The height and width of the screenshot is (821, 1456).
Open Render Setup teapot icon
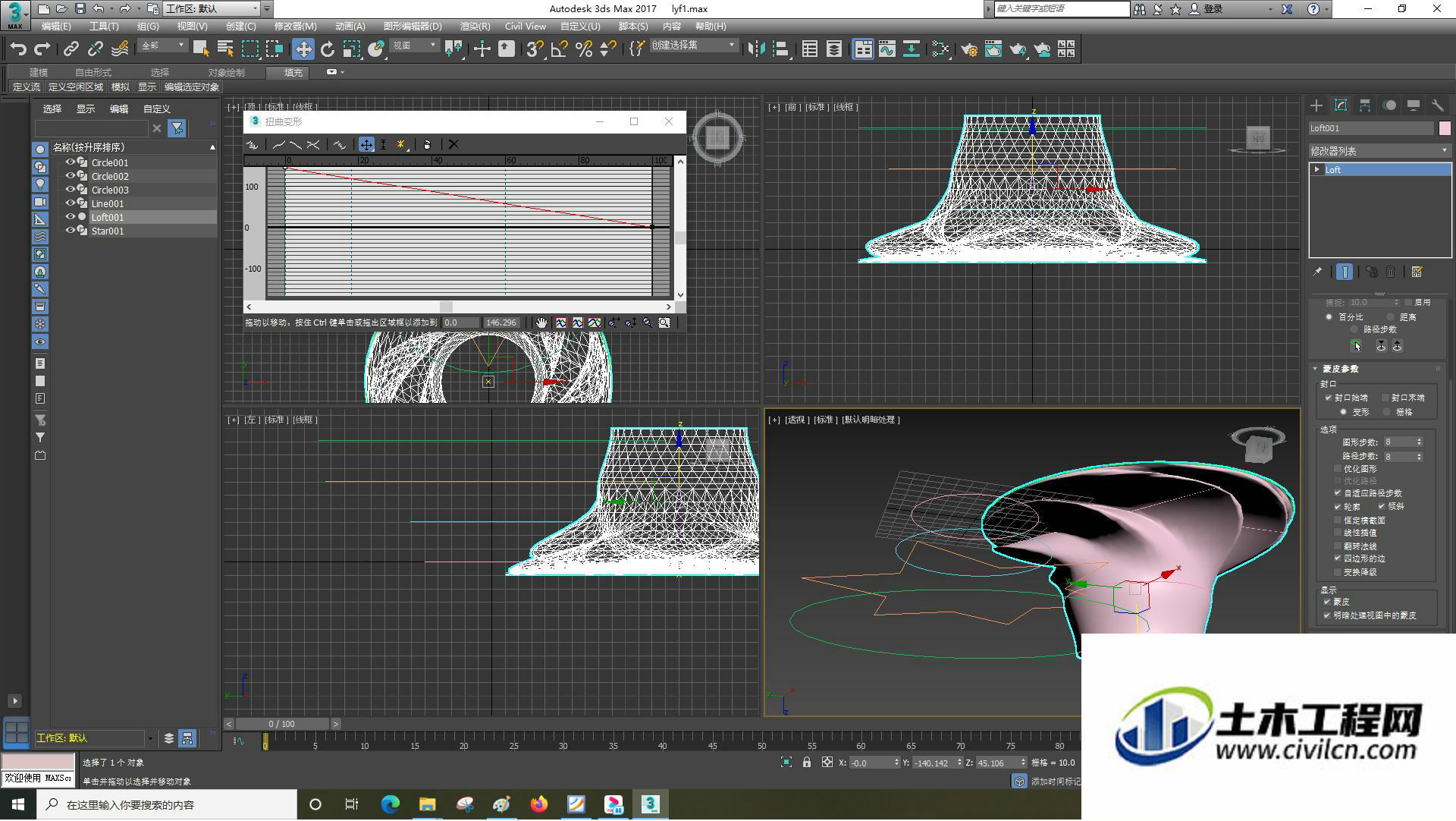tap(968, 49)
